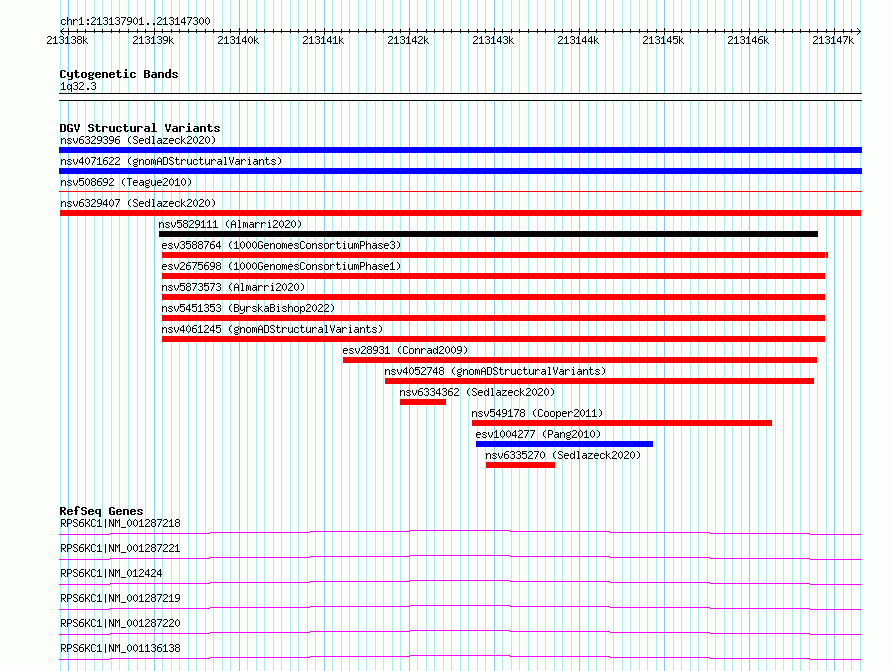Click the short nsv6334362 (Sedlazeck2020) red bar
Image resolution: width=890 pixels, height=671 pixels.
click(x=423, y=402)
